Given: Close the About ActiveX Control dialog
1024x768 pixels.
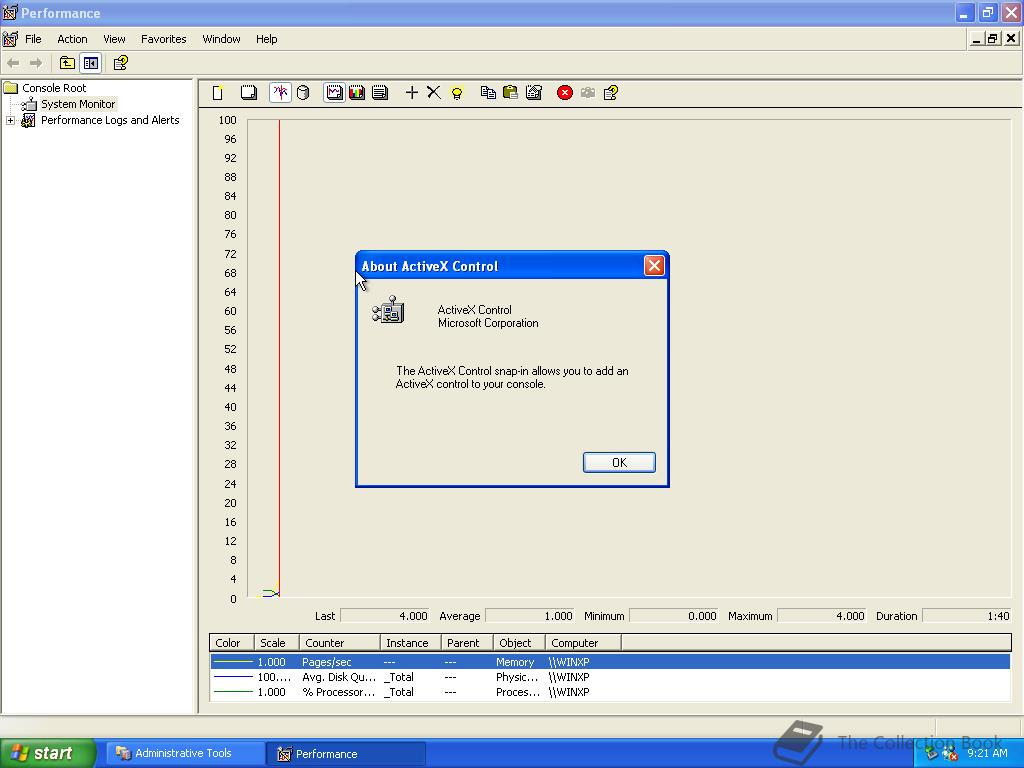Looking at the screenshot, I should tap(654, 266).
